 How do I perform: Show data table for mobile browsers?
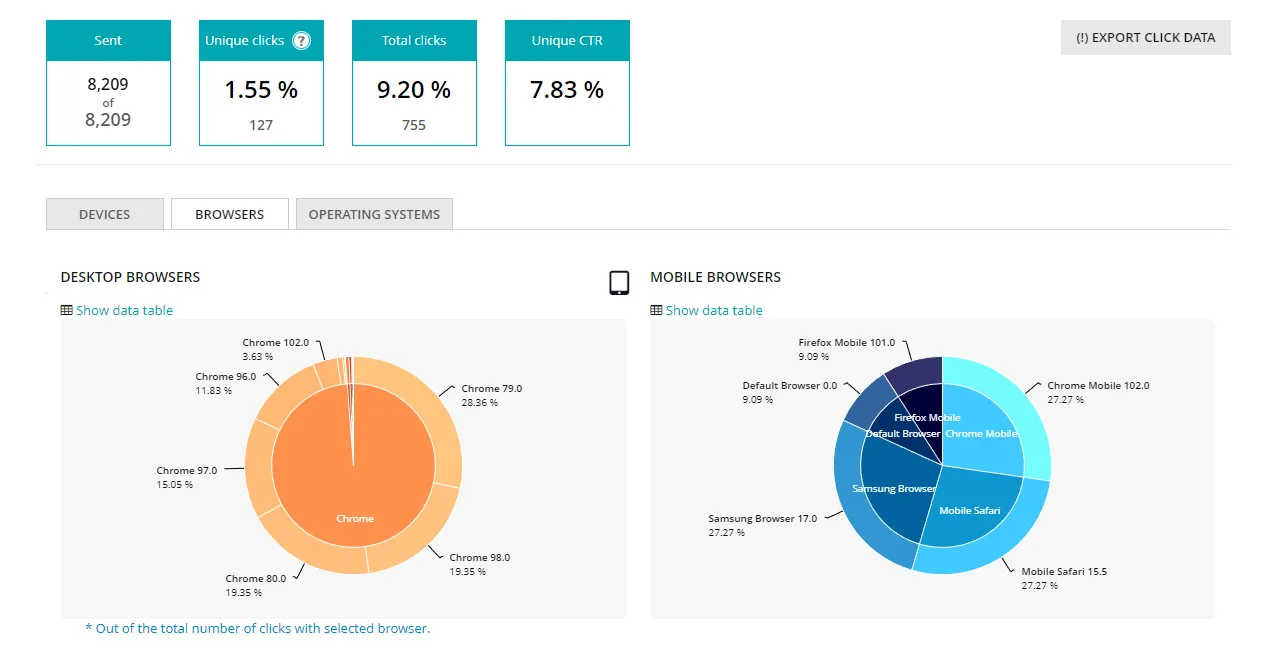pos(714,310)
